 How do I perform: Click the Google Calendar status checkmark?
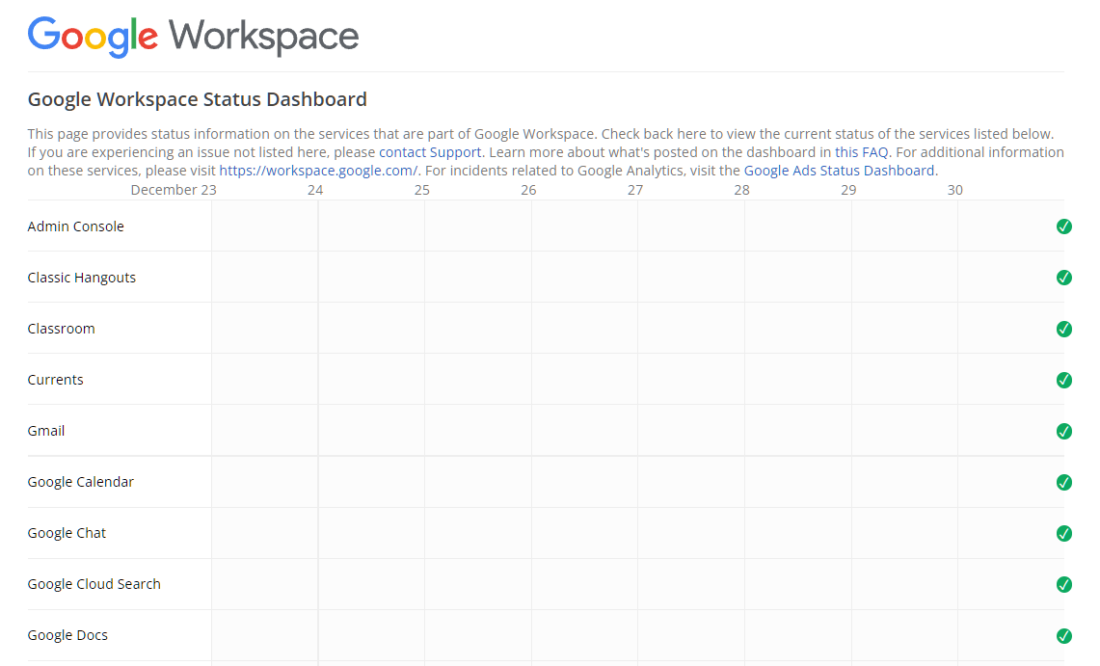coord(1064,482)
